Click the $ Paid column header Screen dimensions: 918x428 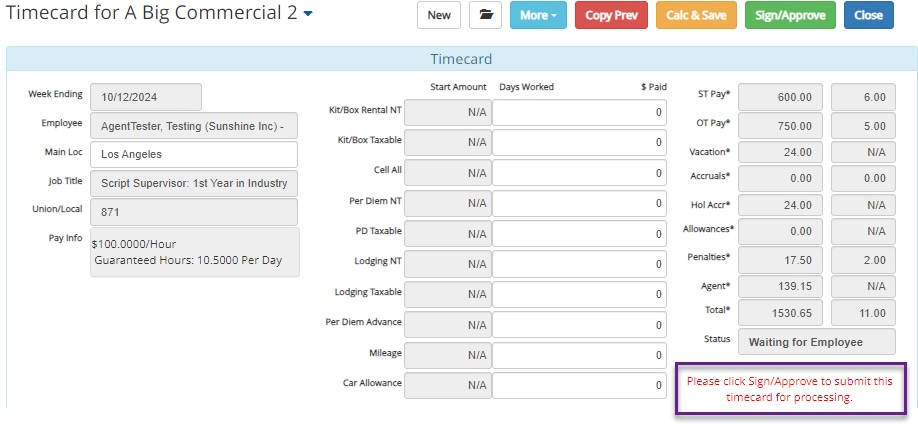[653, 87]
